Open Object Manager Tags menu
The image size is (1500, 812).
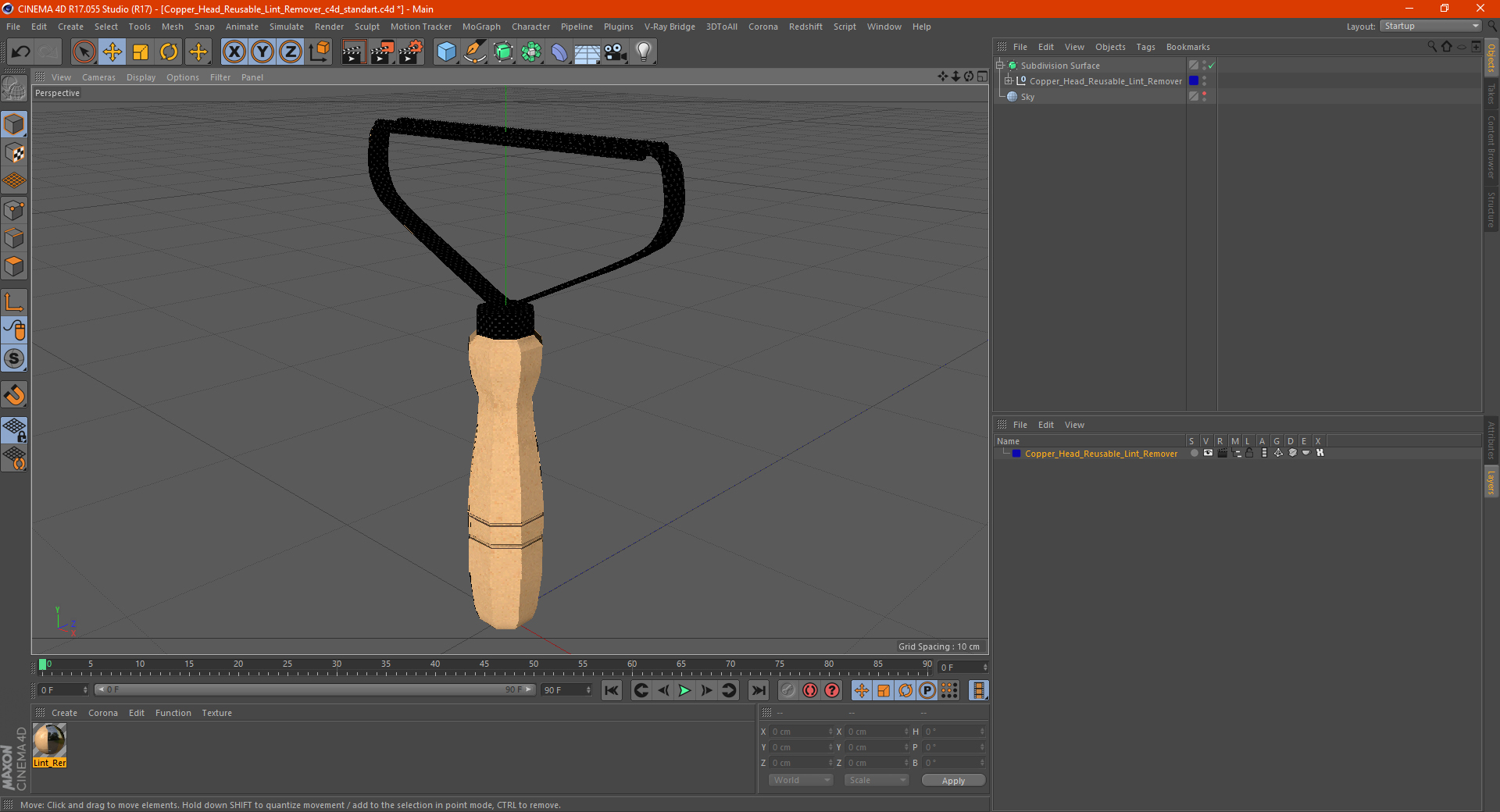pos(1145,47)
